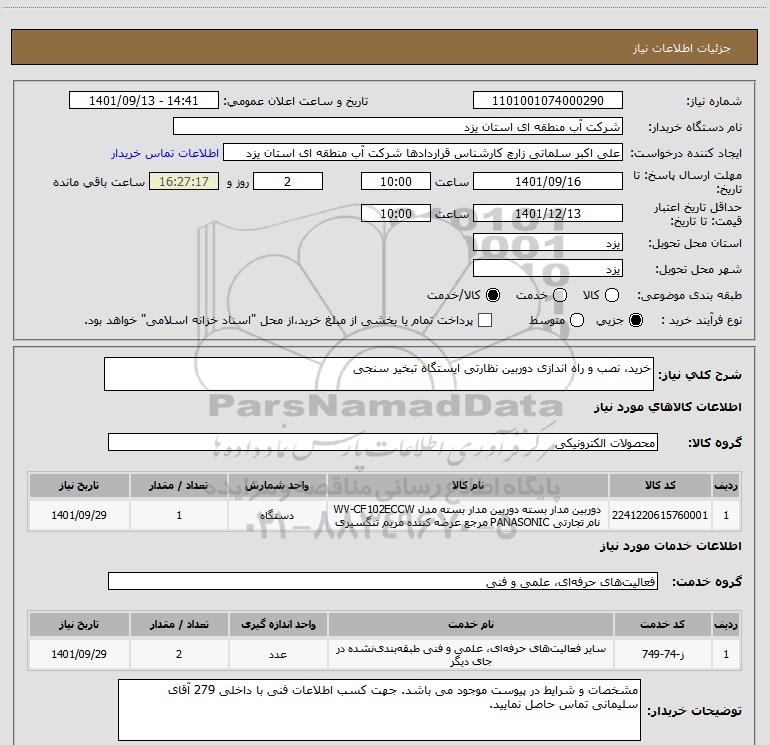The height and width of the screenshot is (745, 770).
Task: Click the کد کالا column header
Action: (660, 485)
